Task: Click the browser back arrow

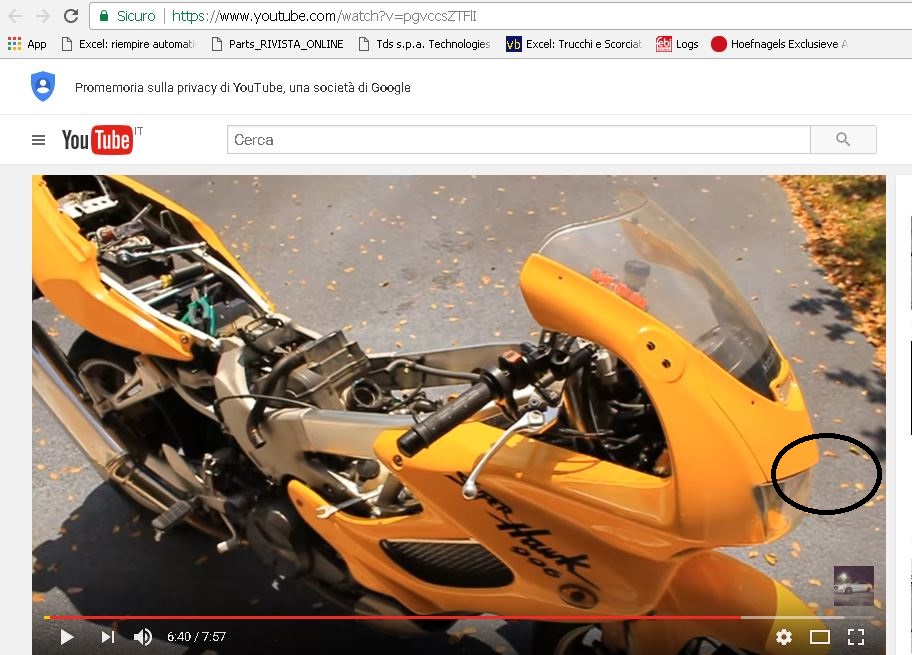Action: pyautogui.click(x=15, y=16)
